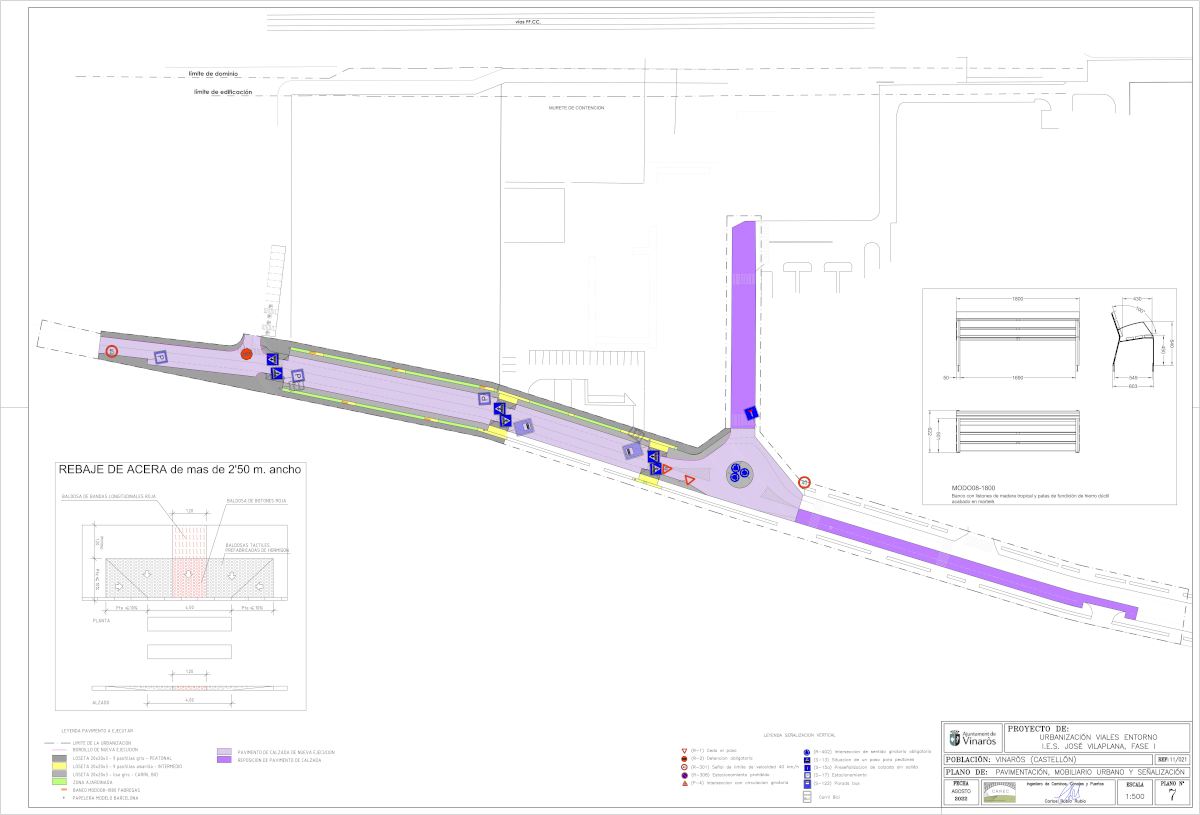Click the speed limit sign right of the roundabout

click(803, 483)
